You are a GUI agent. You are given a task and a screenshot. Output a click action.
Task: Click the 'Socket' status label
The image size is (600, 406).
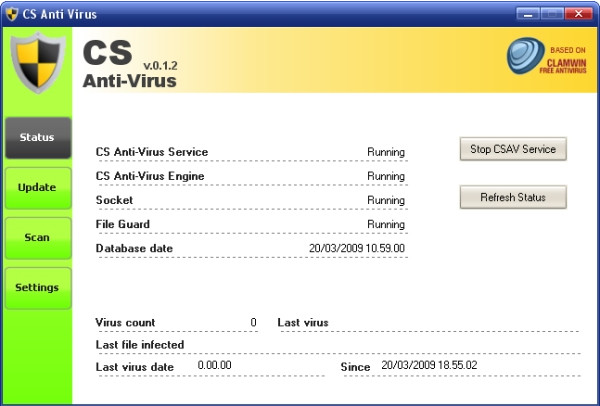pyautogui.click(x=114, y=200)
